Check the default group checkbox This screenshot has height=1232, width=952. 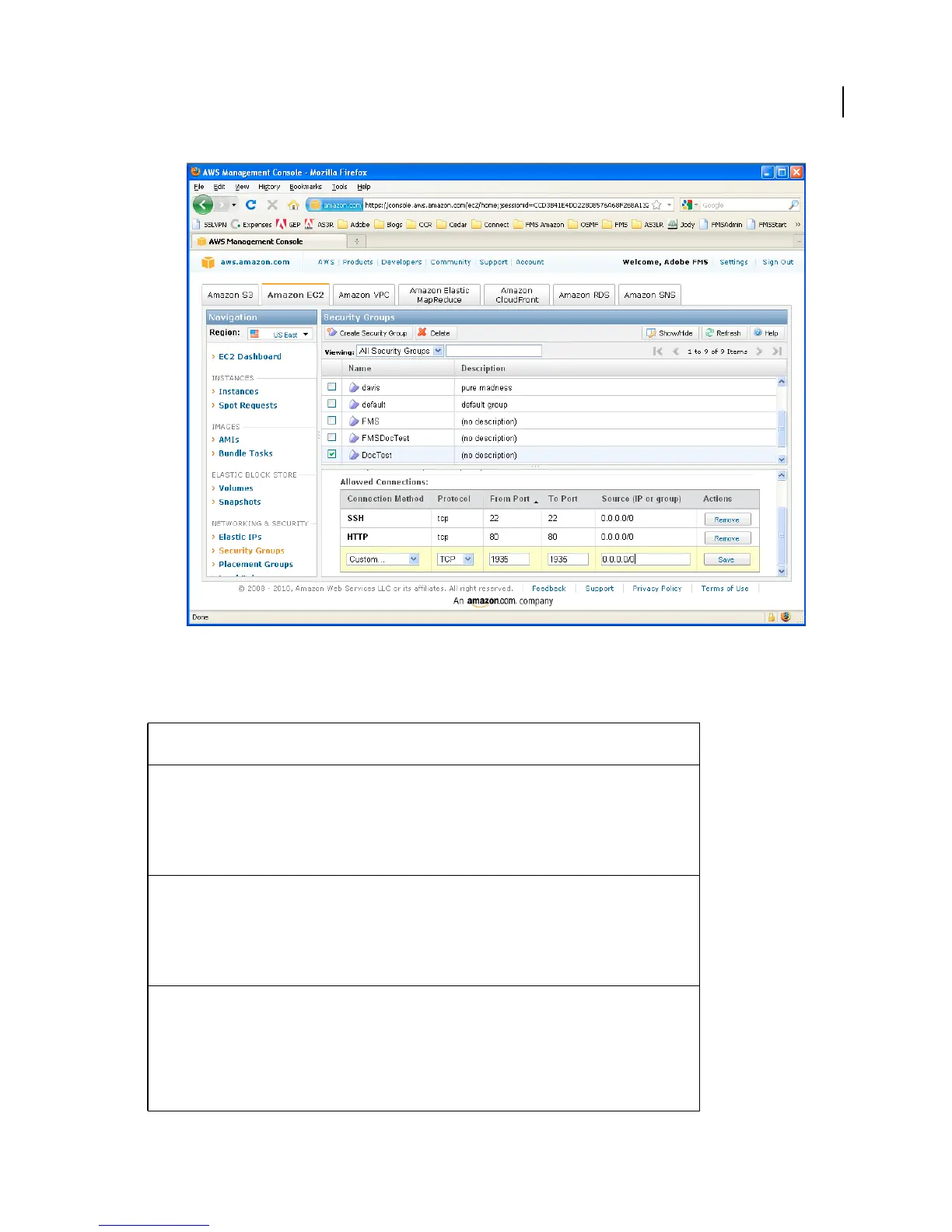(331, 404)
